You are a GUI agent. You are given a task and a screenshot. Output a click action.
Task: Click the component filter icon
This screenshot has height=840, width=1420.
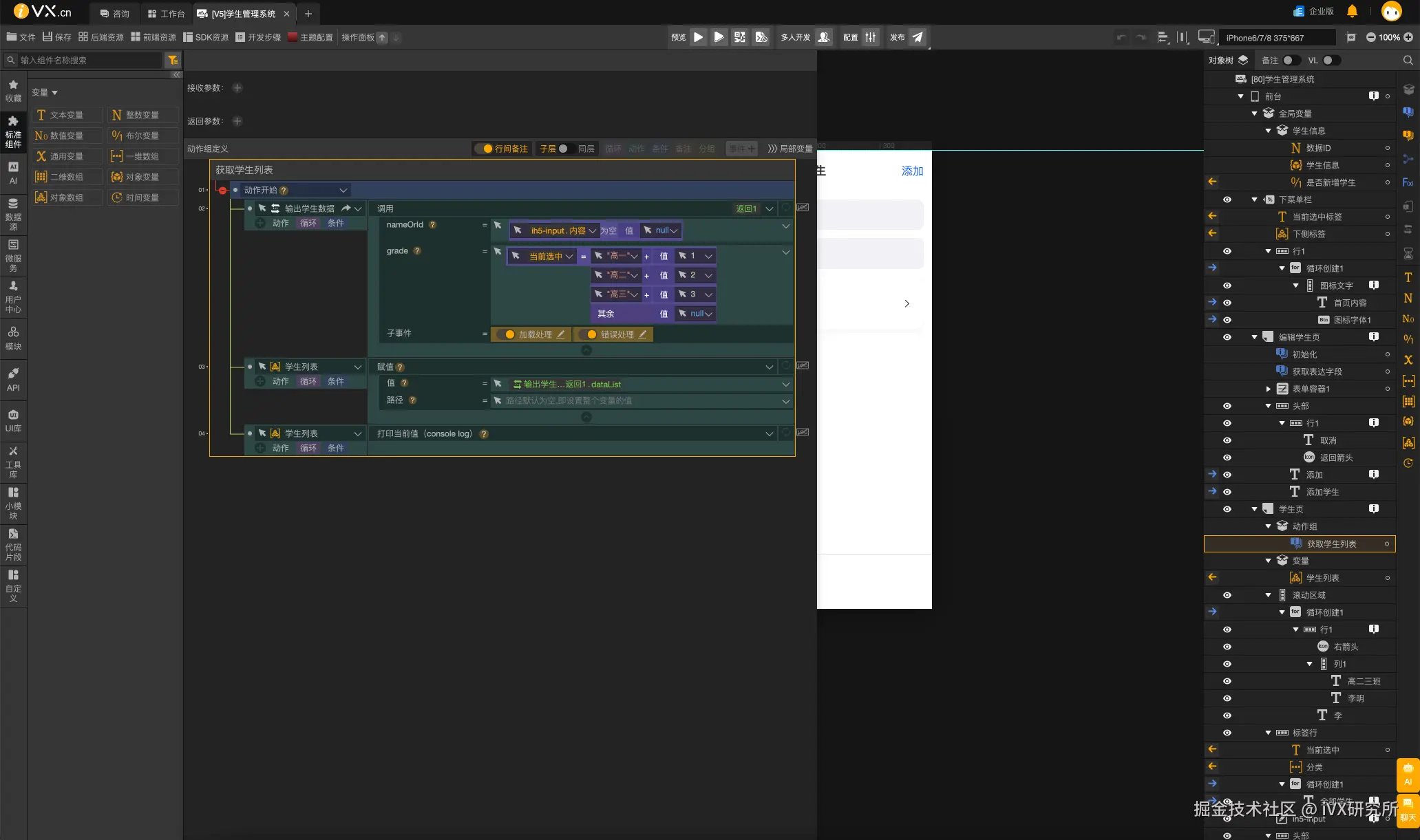(x=173, y=60)
